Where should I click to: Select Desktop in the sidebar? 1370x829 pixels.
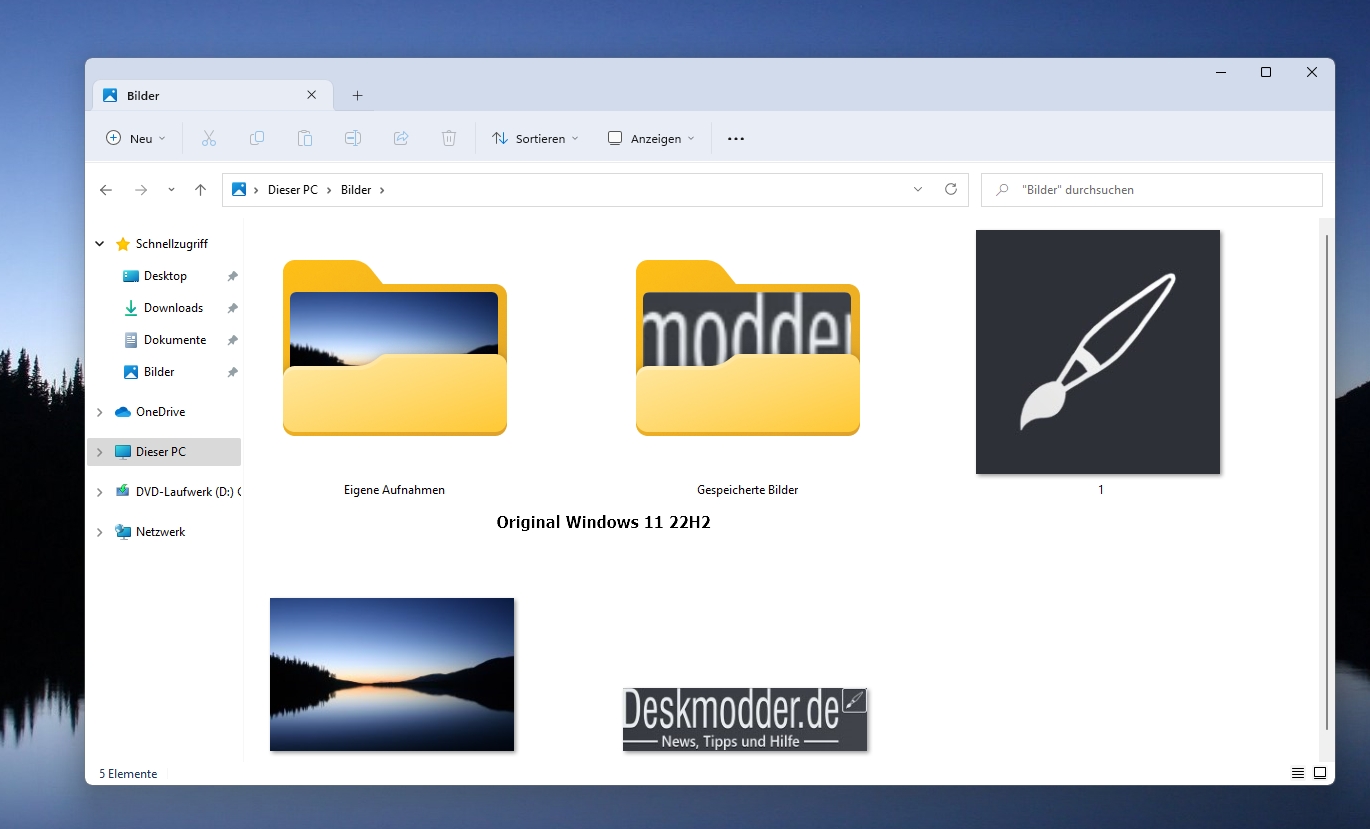(164, 276)
